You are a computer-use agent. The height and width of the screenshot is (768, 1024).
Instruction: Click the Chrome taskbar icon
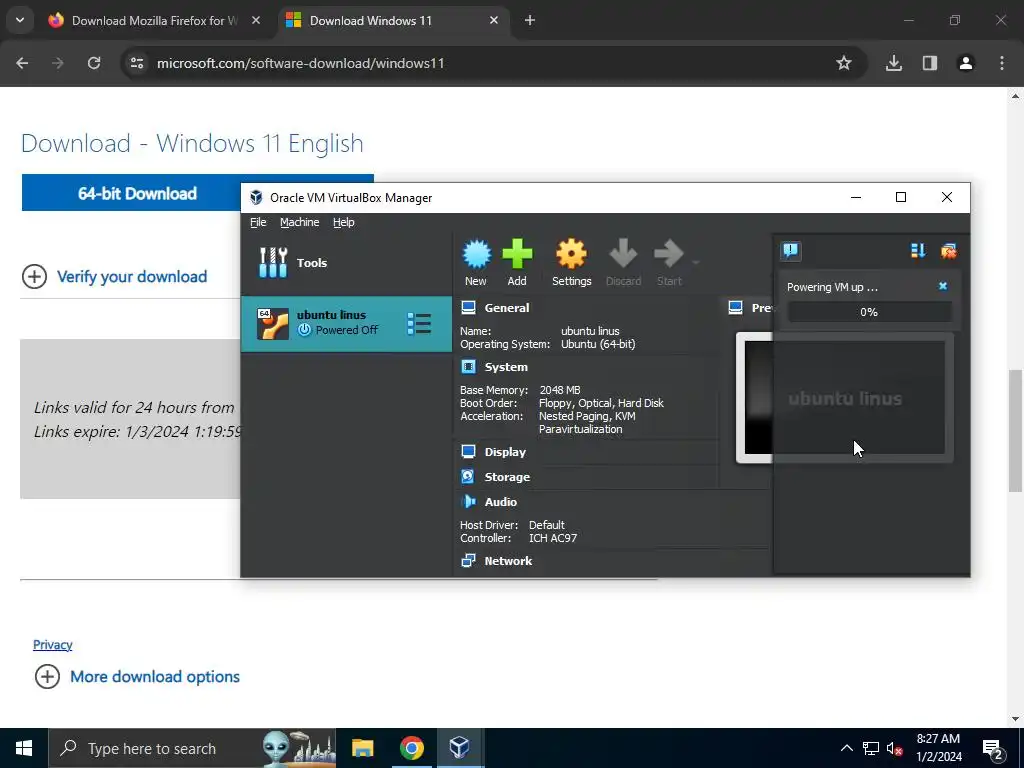[411, 748]
